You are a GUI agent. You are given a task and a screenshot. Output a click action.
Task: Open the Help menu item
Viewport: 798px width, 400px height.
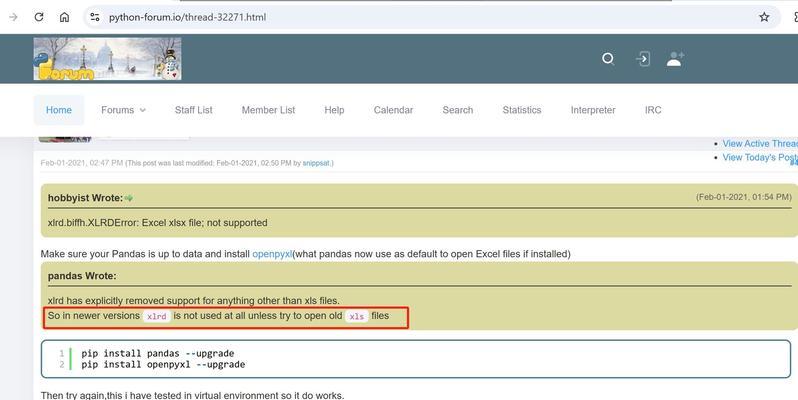click(334, 110)
